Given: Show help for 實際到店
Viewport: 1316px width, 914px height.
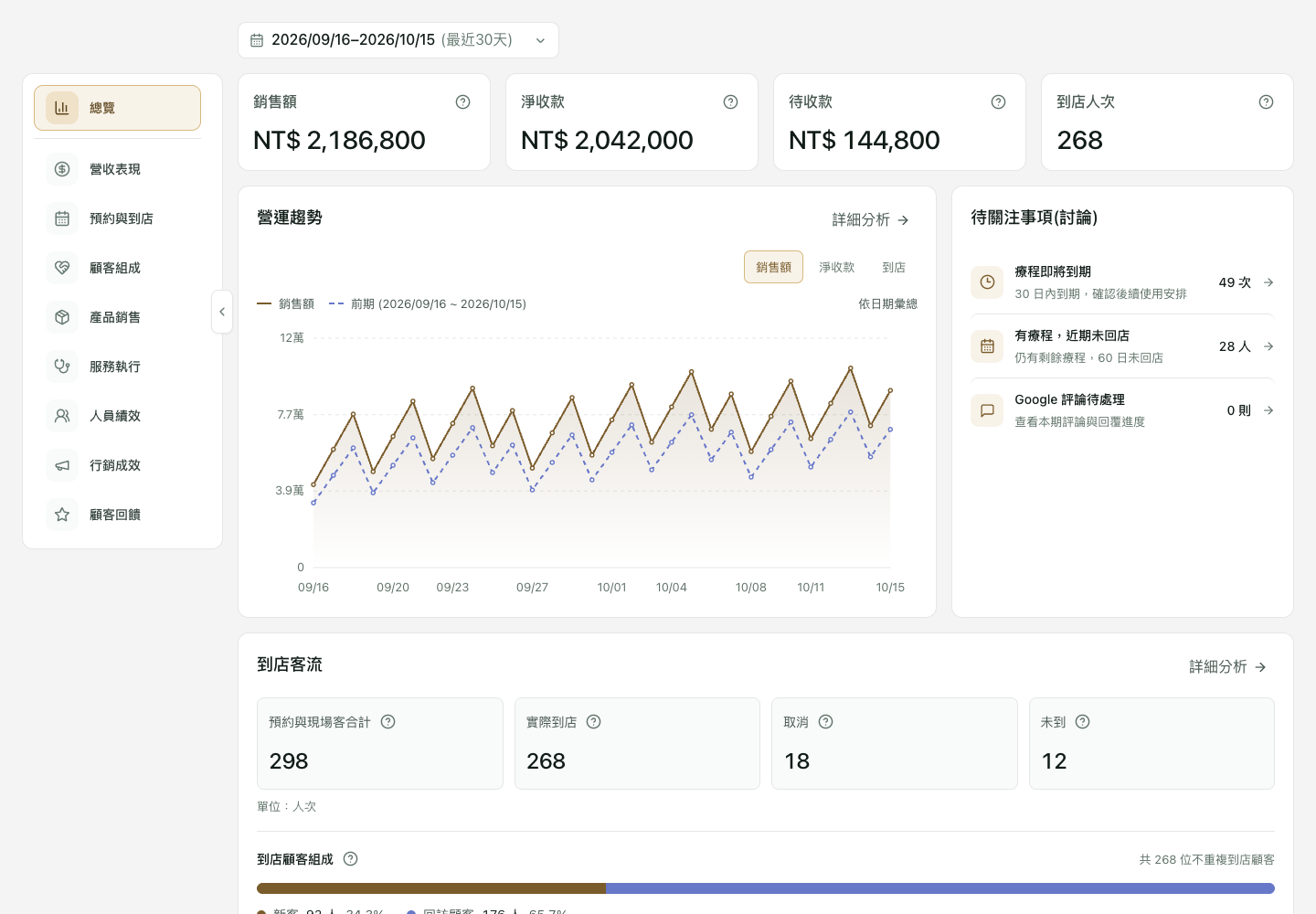Looking at the screenshot, I should [594, 722].
